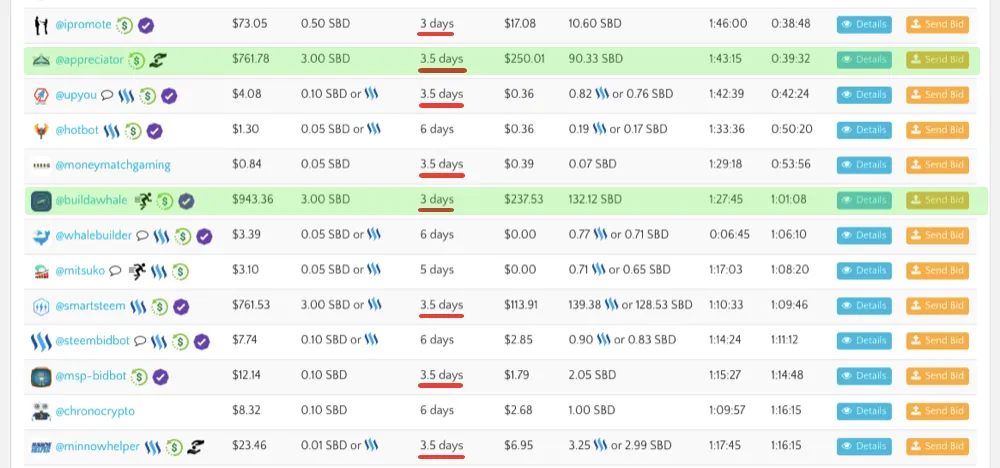This screenshot has height=468, width=1000.
Task: Click the refund dollar icon beside @mitsuko
Action: click(180, 272)
